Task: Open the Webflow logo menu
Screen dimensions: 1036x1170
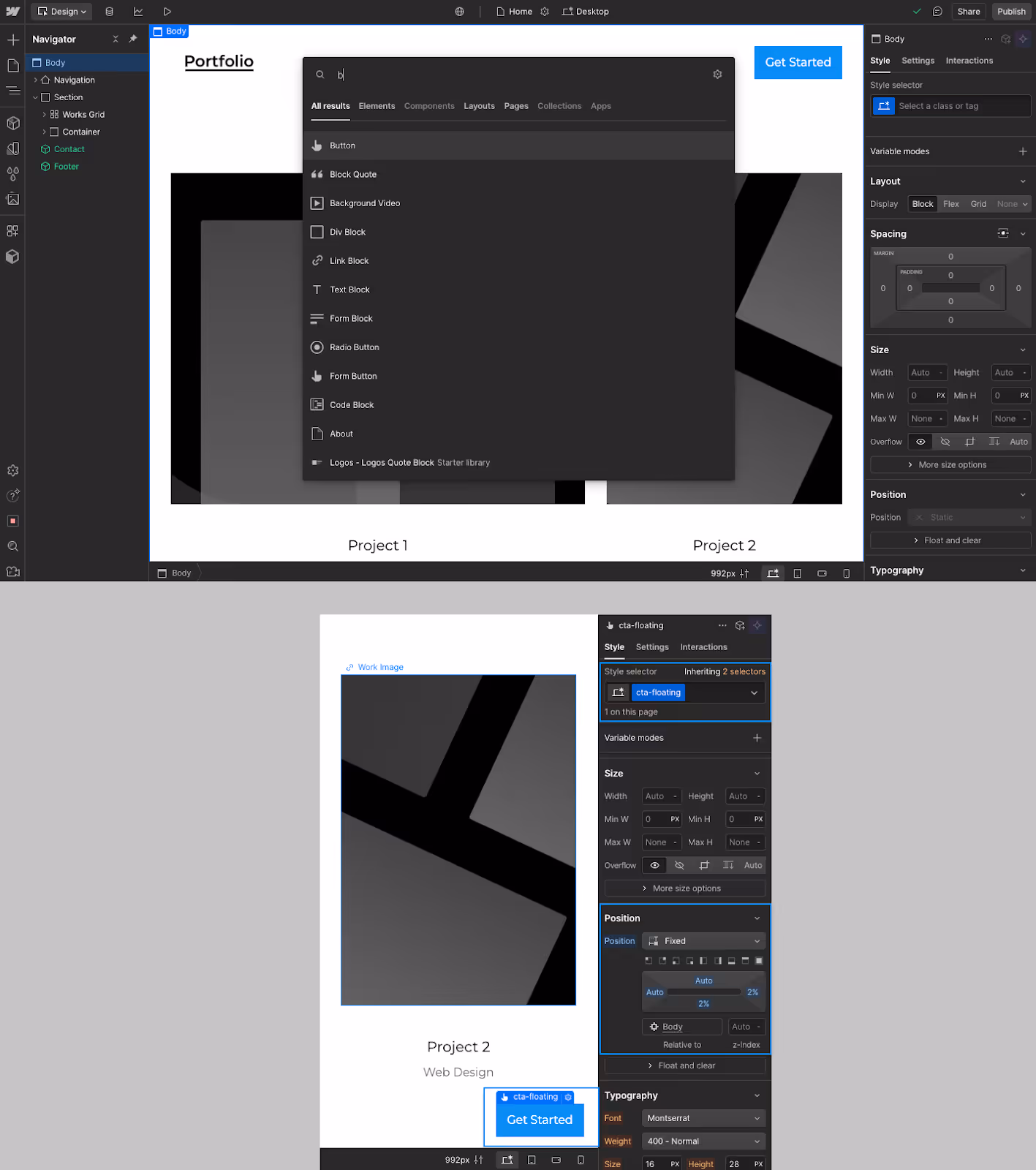Action: click(x=12, y=12)
